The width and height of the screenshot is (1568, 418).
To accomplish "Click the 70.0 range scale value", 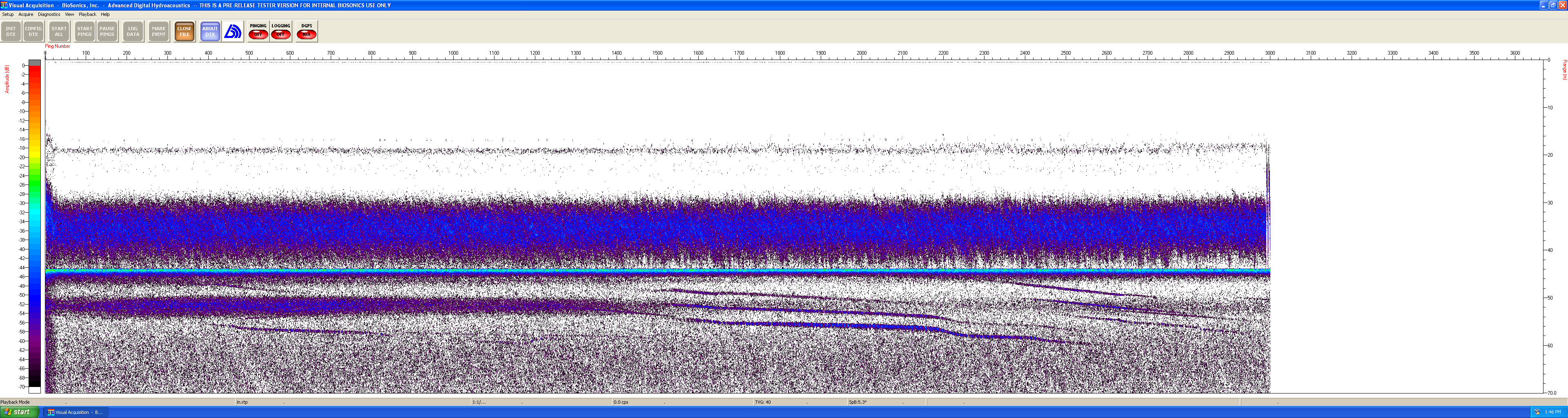I will pos(1553,393).
